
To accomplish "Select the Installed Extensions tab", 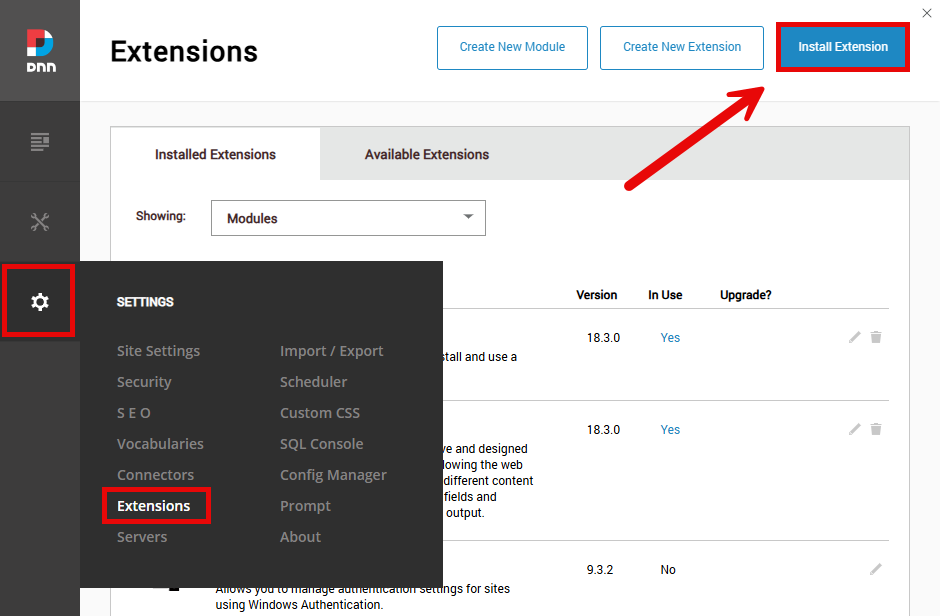I will click(x=215, y=155).
